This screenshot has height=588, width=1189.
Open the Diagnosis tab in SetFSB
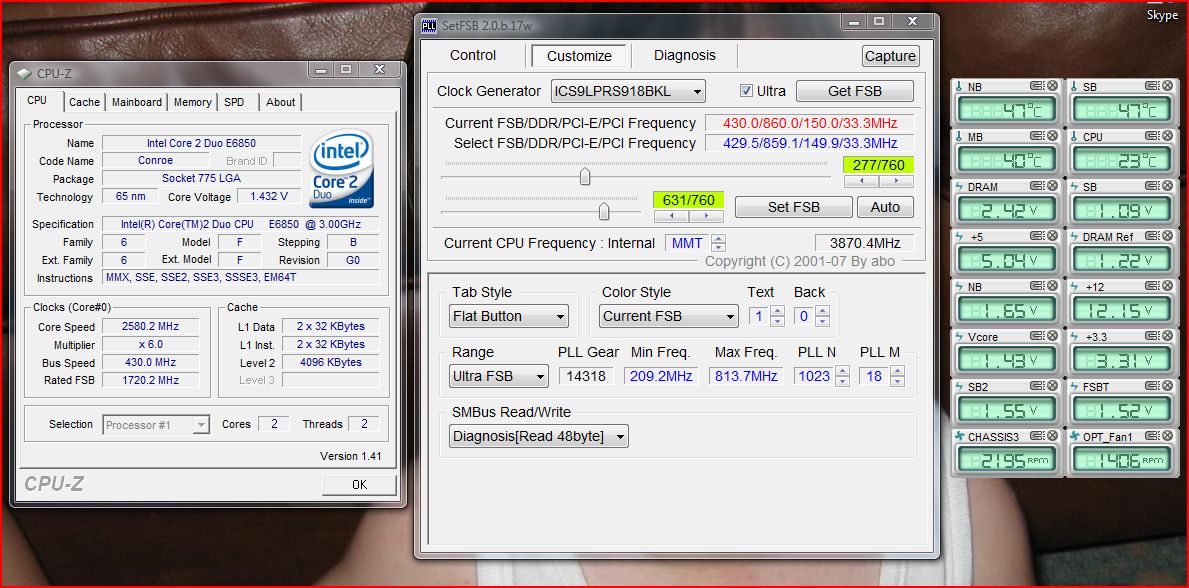pos(685,55)
